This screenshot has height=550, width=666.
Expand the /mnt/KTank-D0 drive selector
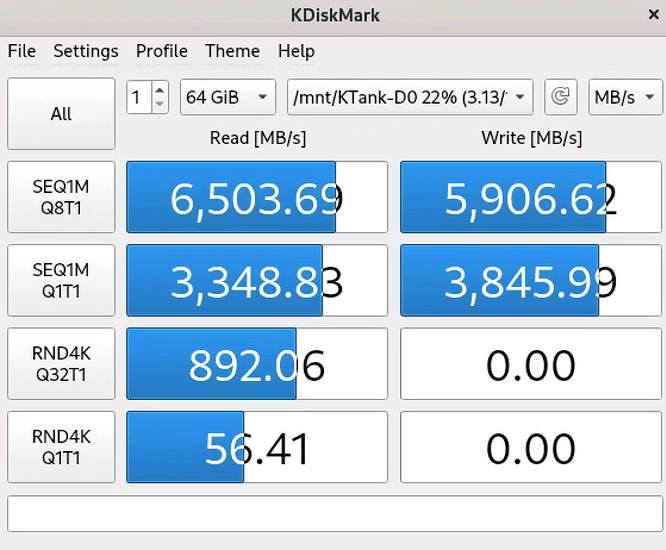pos(410,97)
